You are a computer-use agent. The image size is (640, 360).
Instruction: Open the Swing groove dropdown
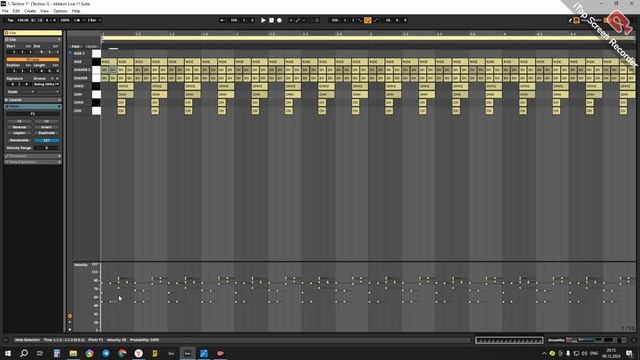click(46, 84)
